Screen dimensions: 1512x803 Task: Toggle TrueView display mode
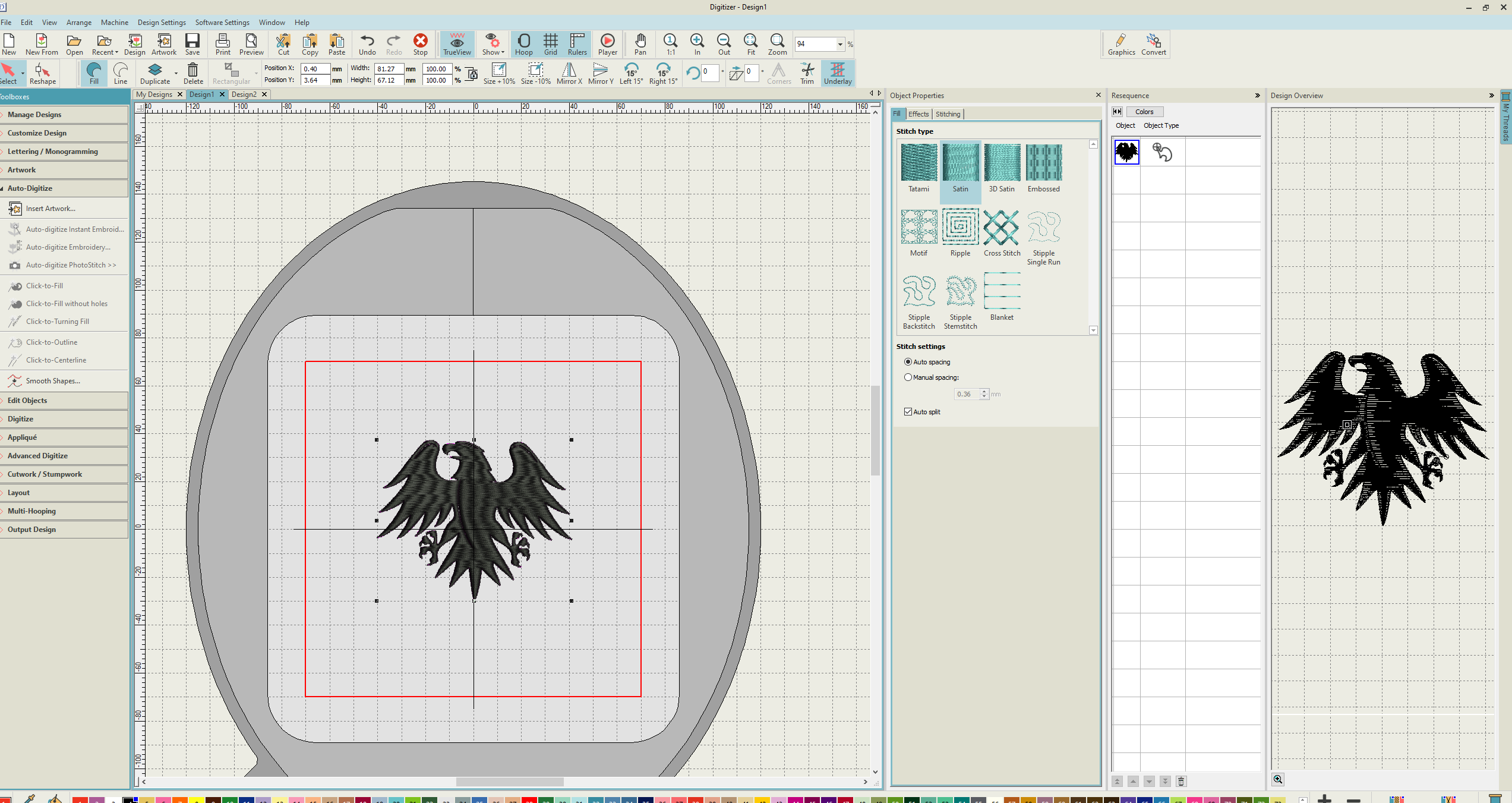point(456,44)
